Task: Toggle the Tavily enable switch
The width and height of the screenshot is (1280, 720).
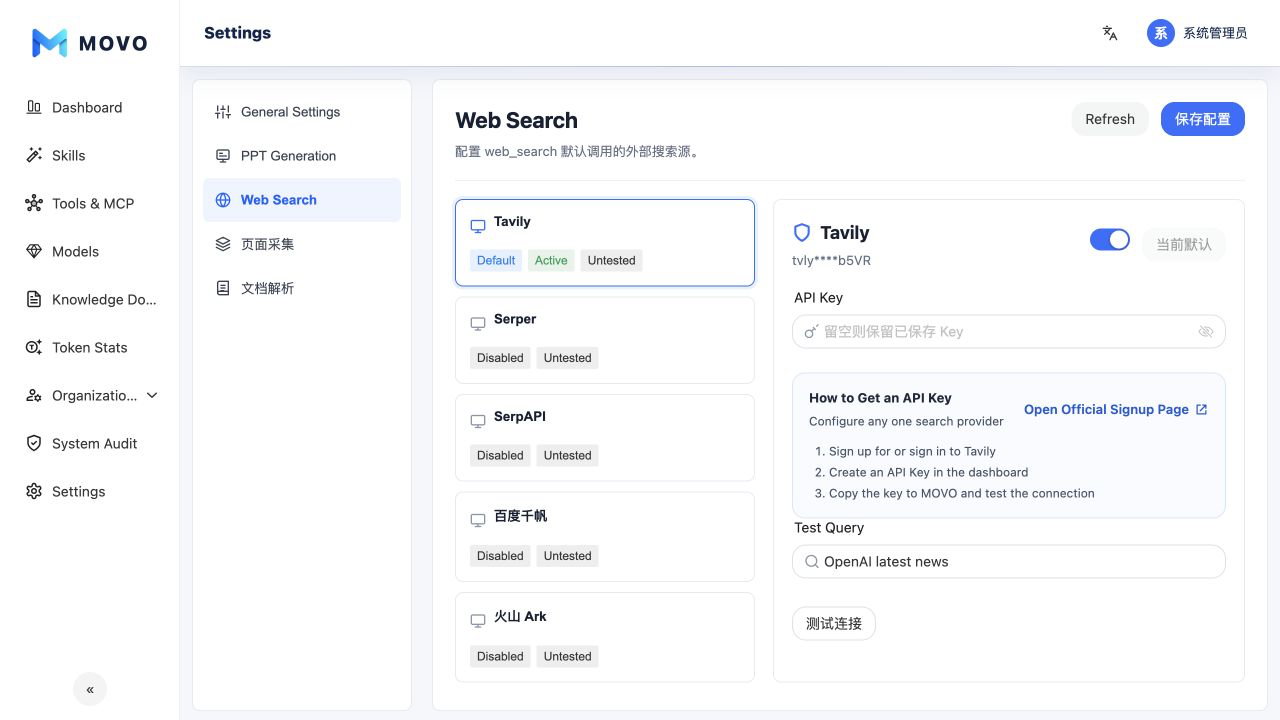Action: [1110, 240]
